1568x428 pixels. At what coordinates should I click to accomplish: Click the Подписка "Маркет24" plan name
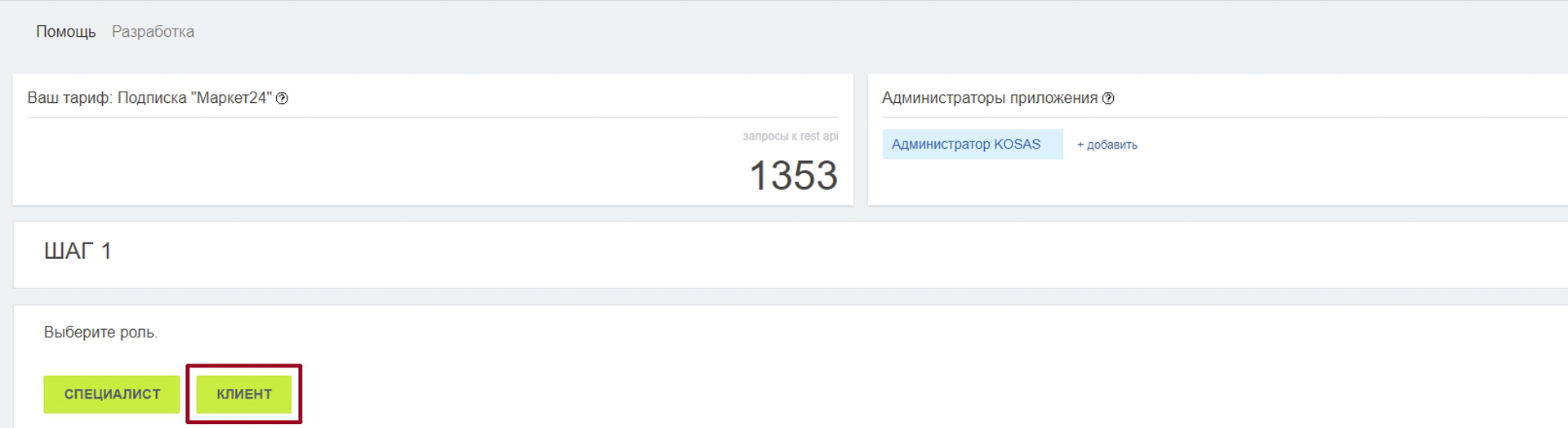[x=194, y=98]
